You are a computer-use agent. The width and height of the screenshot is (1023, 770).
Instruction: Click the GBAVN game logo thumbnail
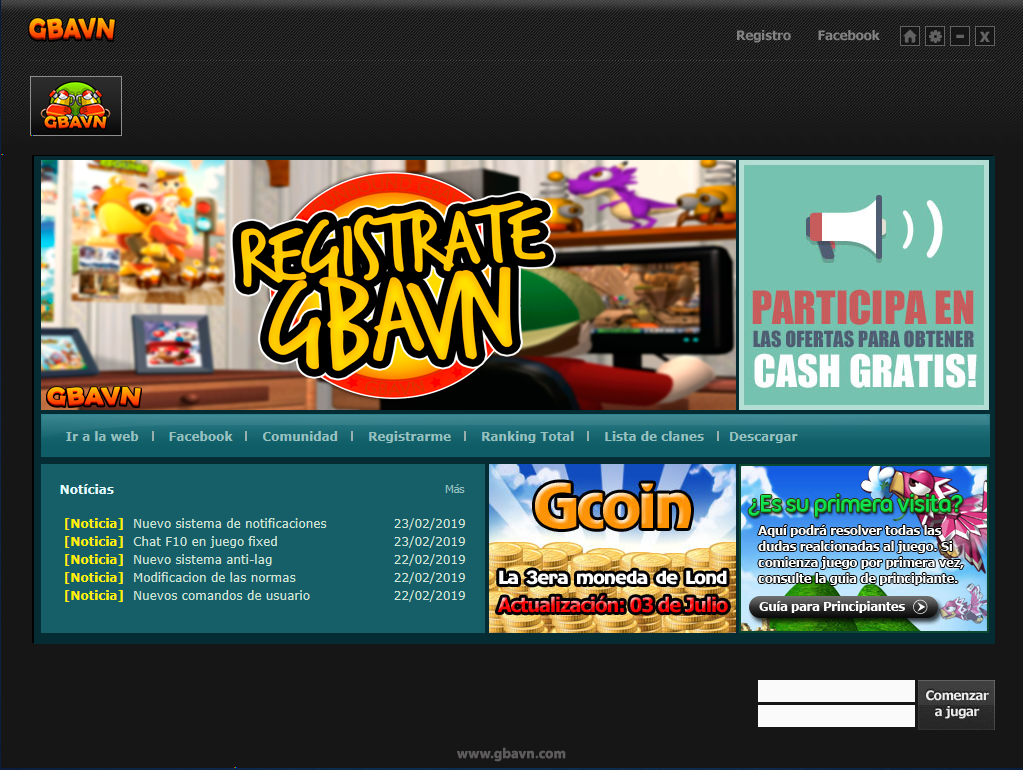coord(76,106)
